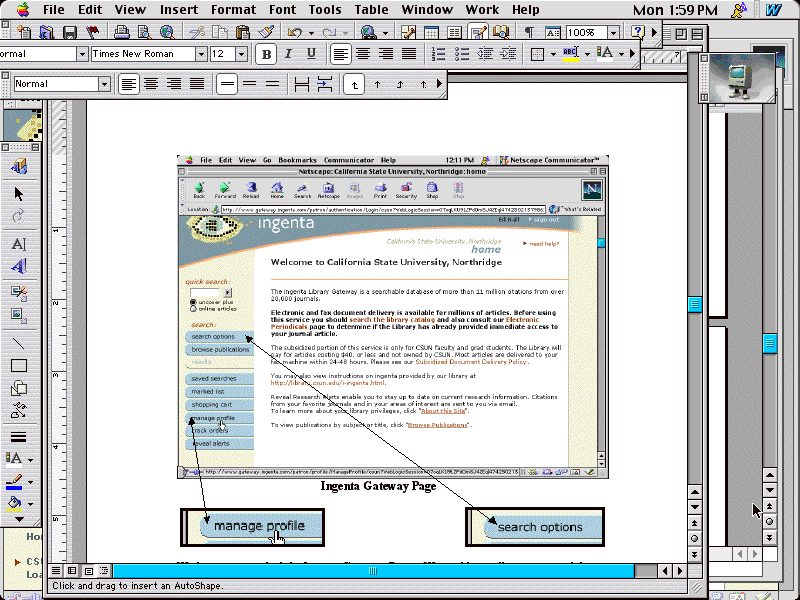800x600 pixels.
Task: Open Print Preview from the toolbar
Action: point(144,33)
